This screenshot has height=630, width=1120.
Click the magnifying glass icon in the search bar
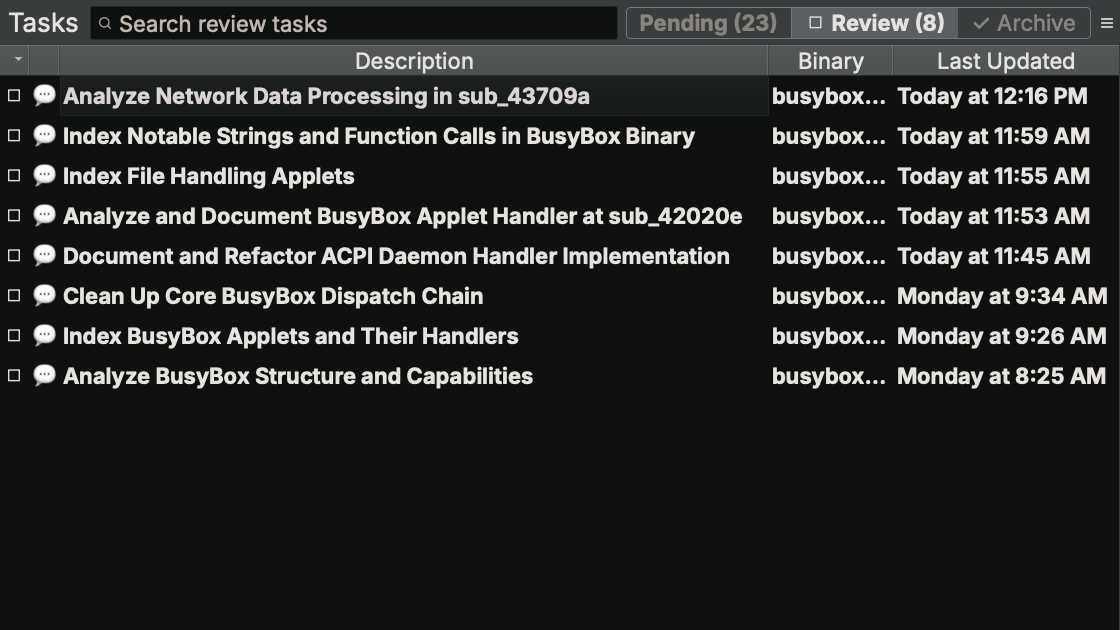click(x=105, y=22)
